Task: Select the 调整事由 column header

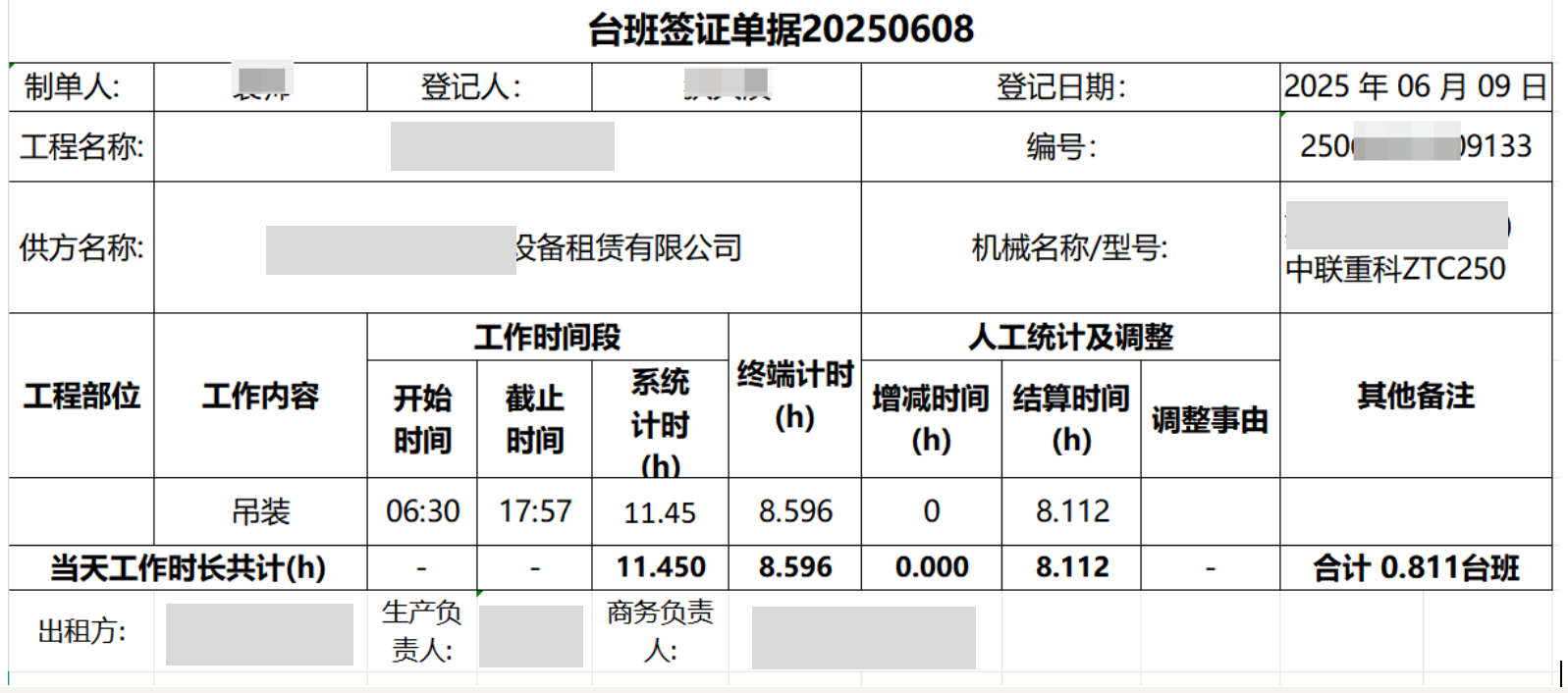Action: [x=1210, y=419]
